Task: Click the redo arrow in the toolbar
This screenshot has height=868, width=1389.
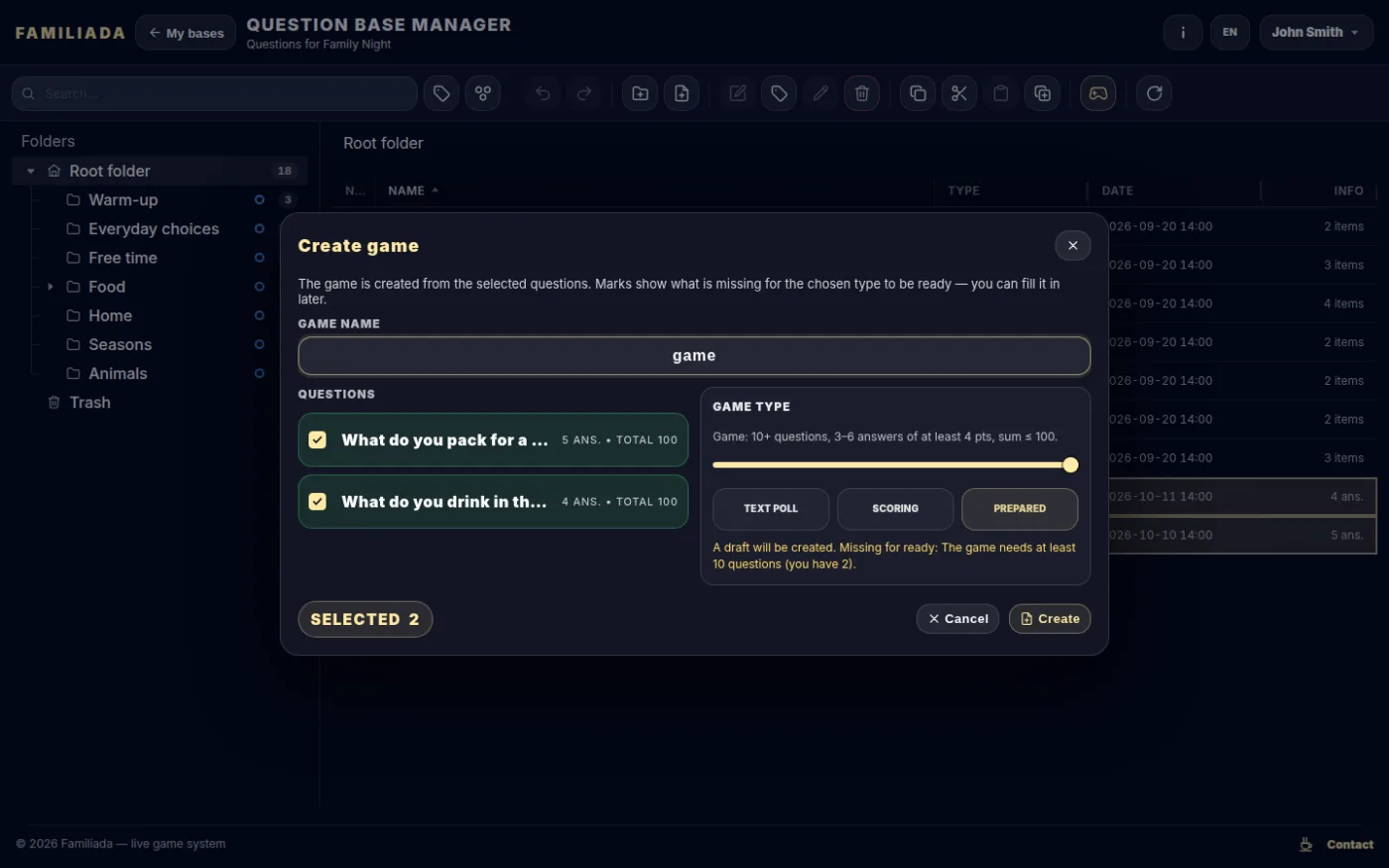Action: 584,93
